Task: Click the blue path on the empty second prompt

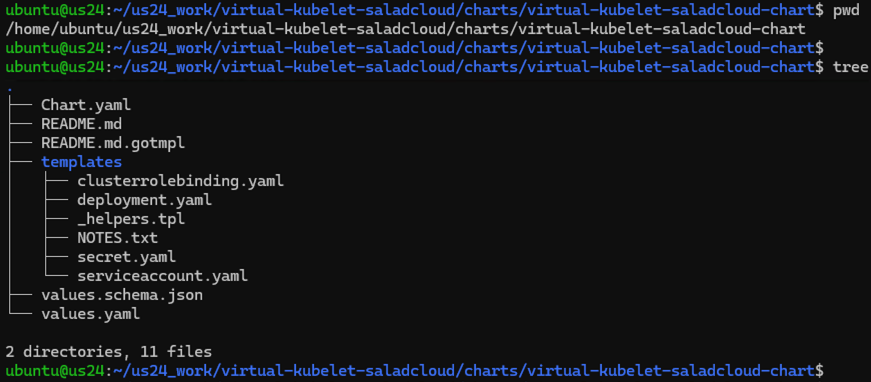Action: tap(464, 48)
